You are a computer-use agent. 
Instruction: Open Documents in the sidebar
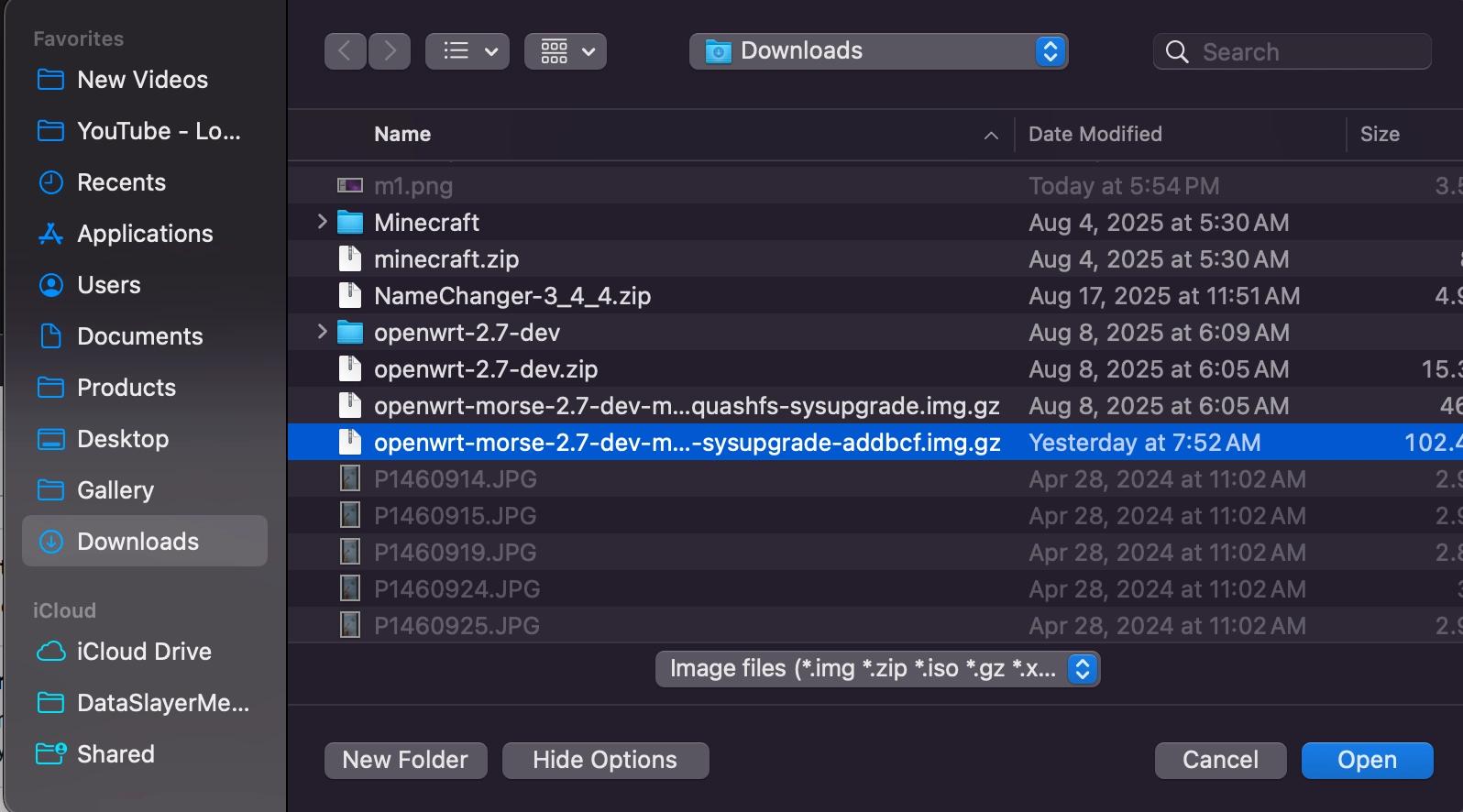click(x=145, y=336)
